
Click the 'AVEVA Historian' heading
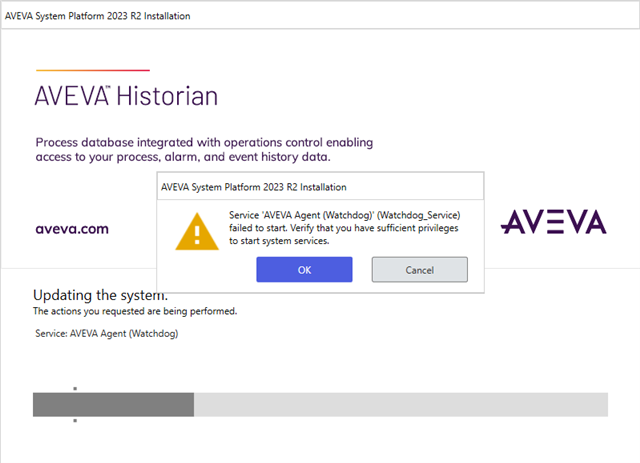[x=126, y=96]
